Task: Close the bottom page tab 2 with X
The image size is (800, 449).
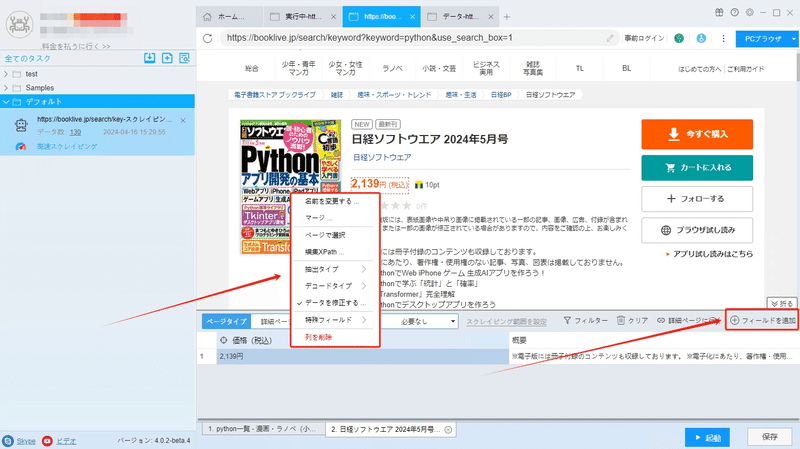Action: coord(448,430)
